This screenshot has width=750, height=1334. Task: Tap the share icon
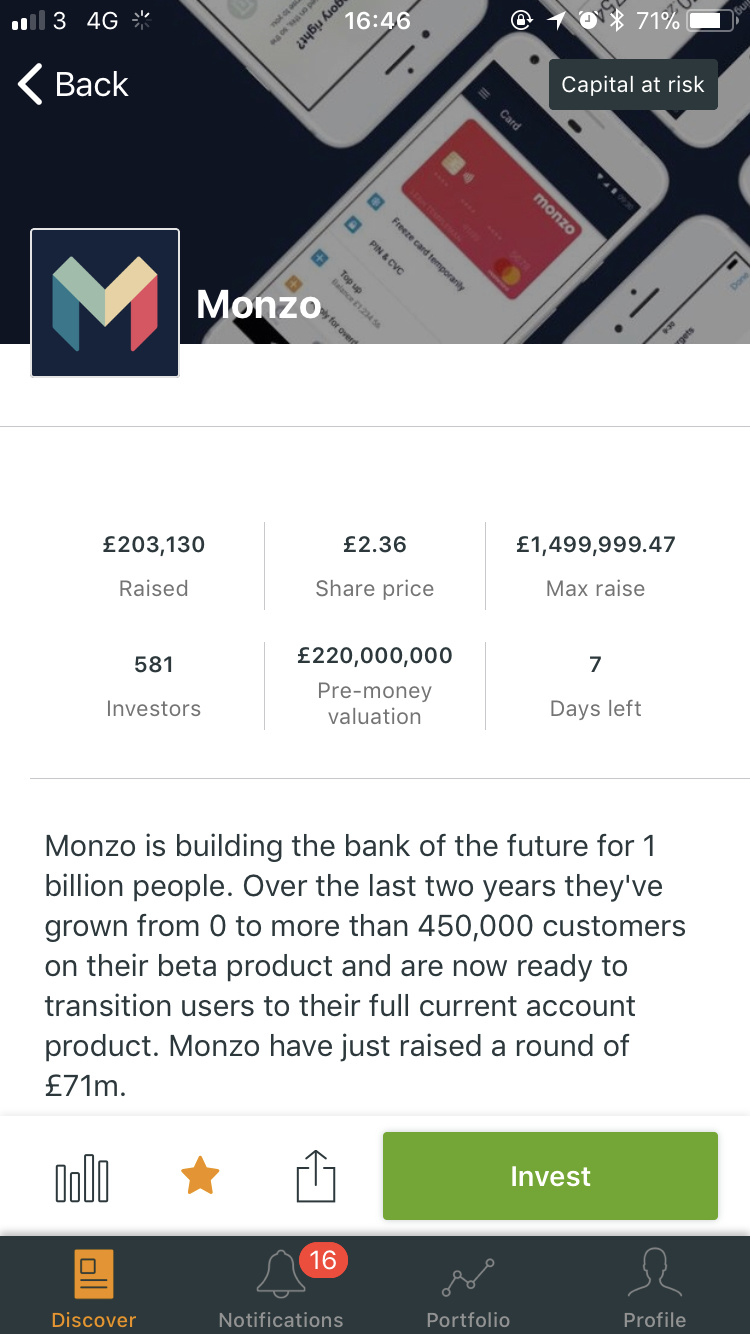click(316, 1176)
